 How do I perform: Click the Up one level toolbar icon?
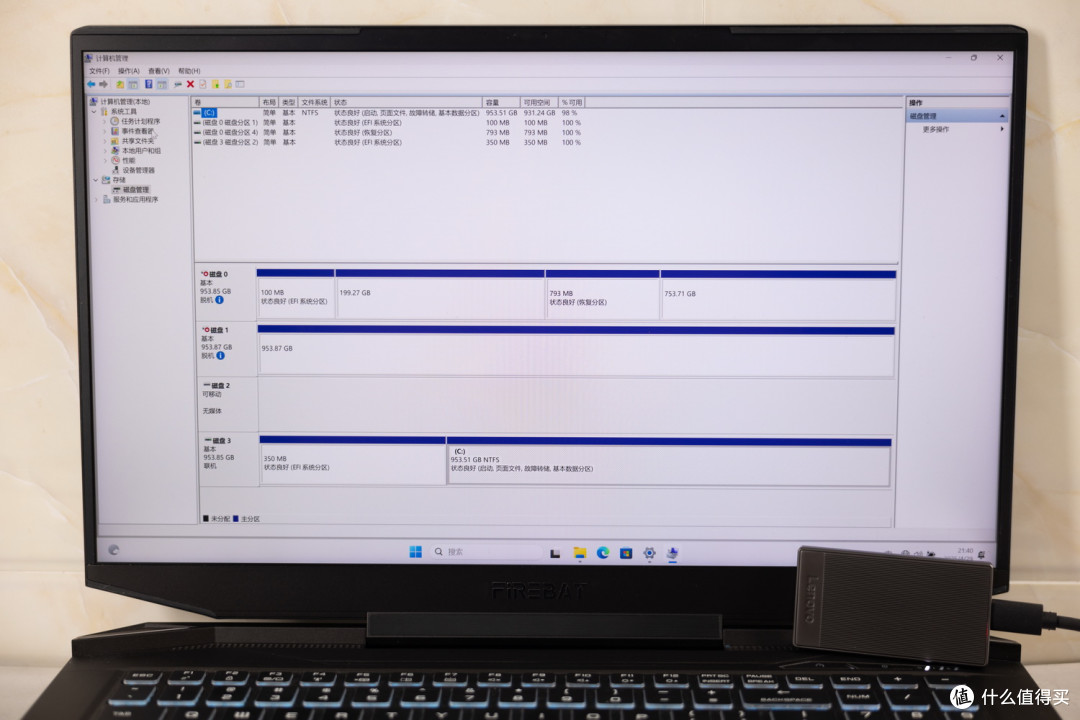tap(120, 84)
